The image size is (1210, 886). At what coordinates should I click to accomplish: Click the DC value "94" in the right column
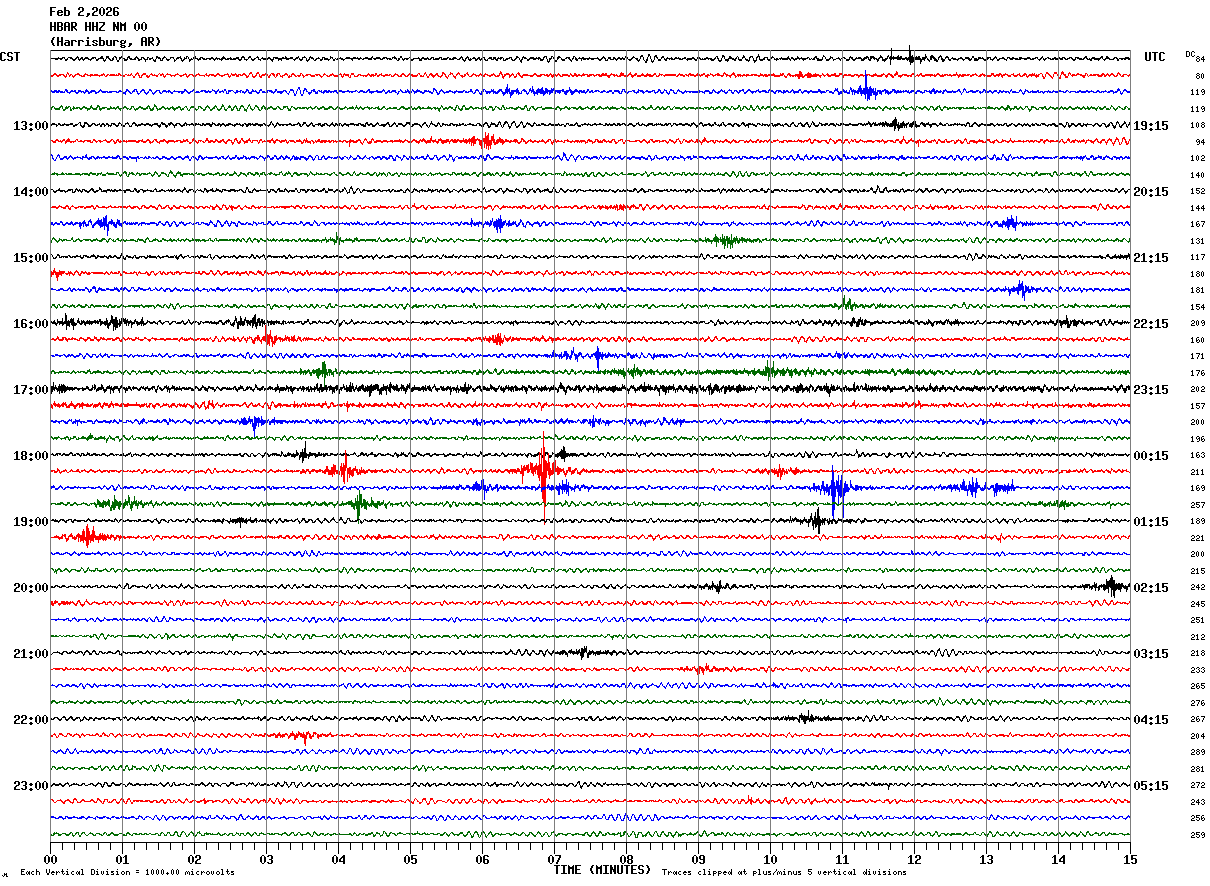coord(1200,142)
